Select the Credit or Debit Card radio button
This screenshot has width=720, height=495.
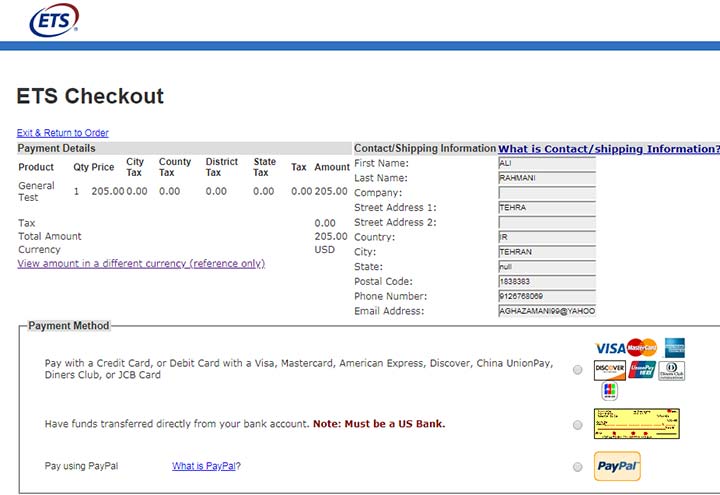pos(578,370)
